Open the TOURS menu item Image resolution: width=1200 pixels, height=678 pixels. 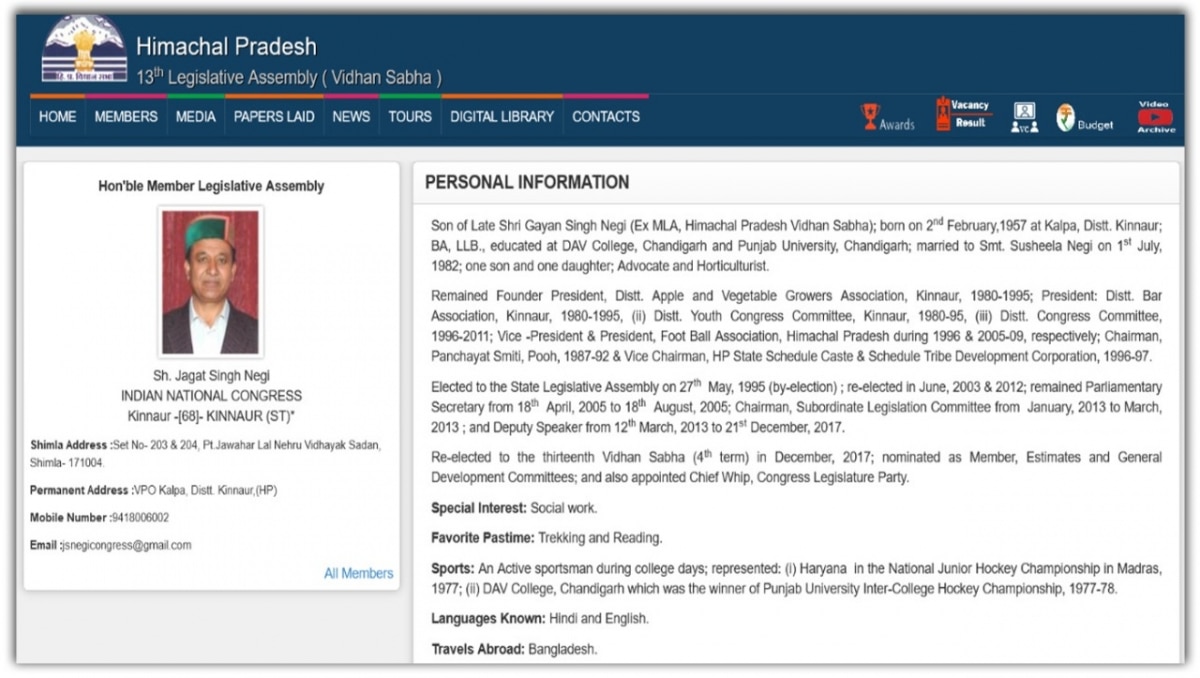tap(410, 117)
